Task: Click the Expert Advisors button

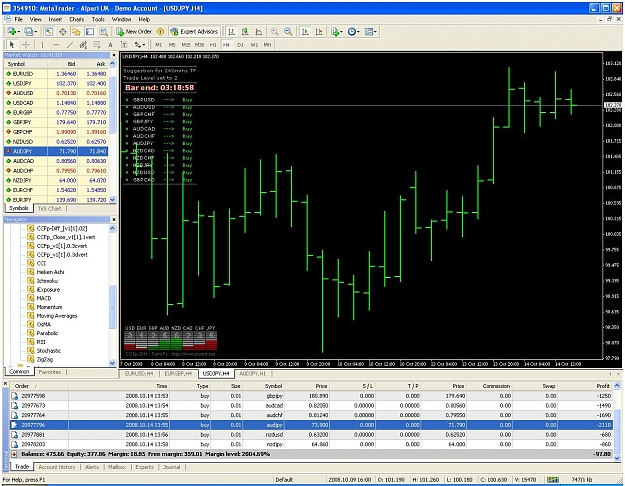Action: pos(194,31)
